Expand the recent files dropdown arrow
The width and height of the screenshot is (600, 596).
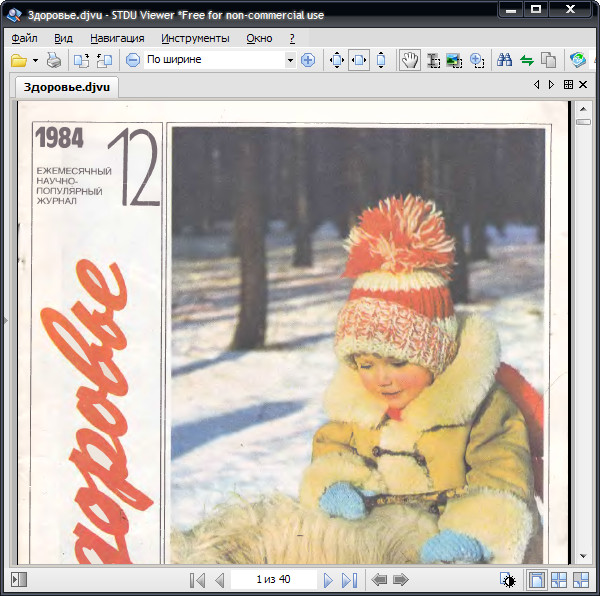35,60
